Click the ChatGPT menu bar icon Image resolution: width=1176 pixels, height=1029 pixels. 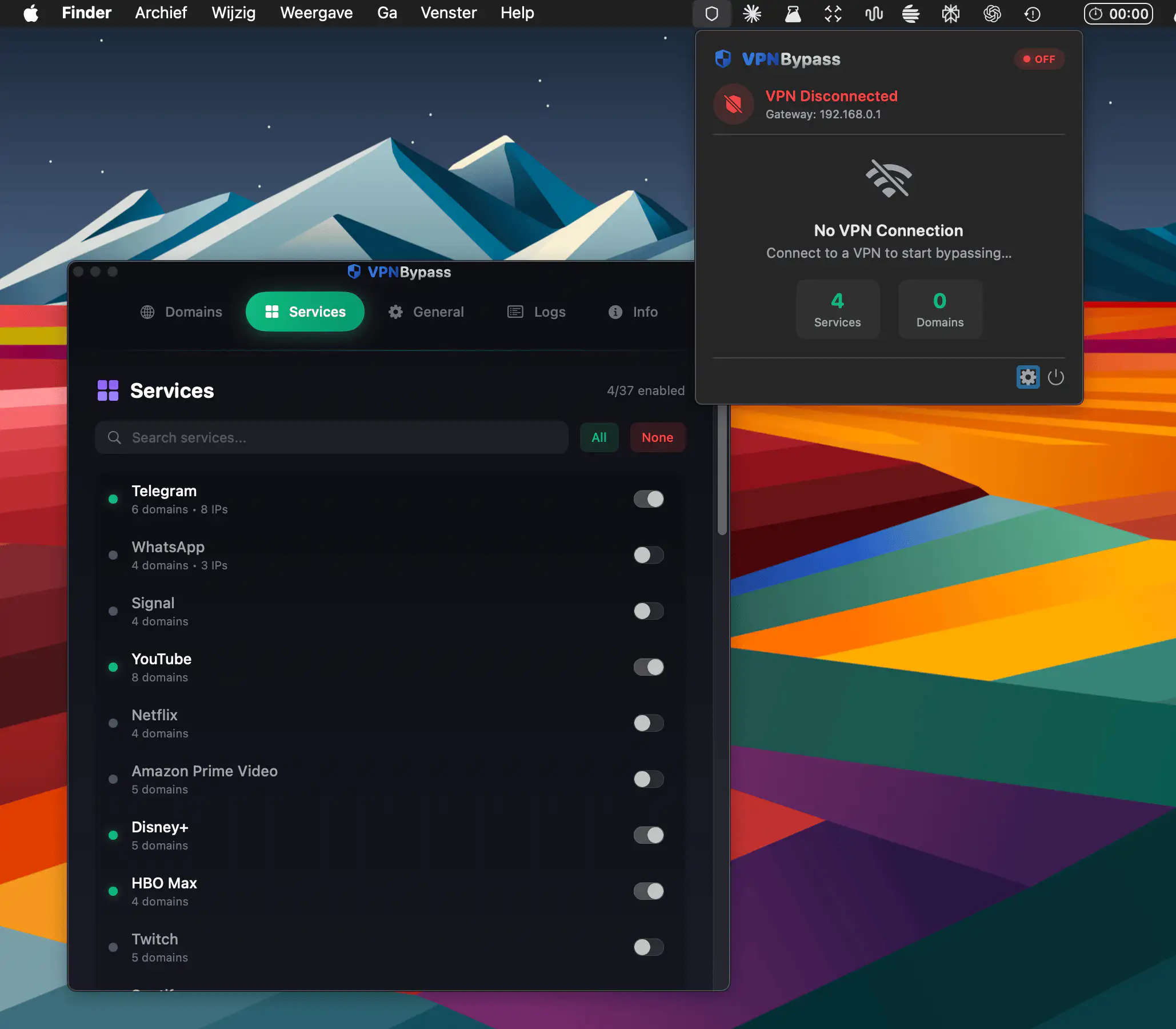pyautogui.click(x=992, y=14)
